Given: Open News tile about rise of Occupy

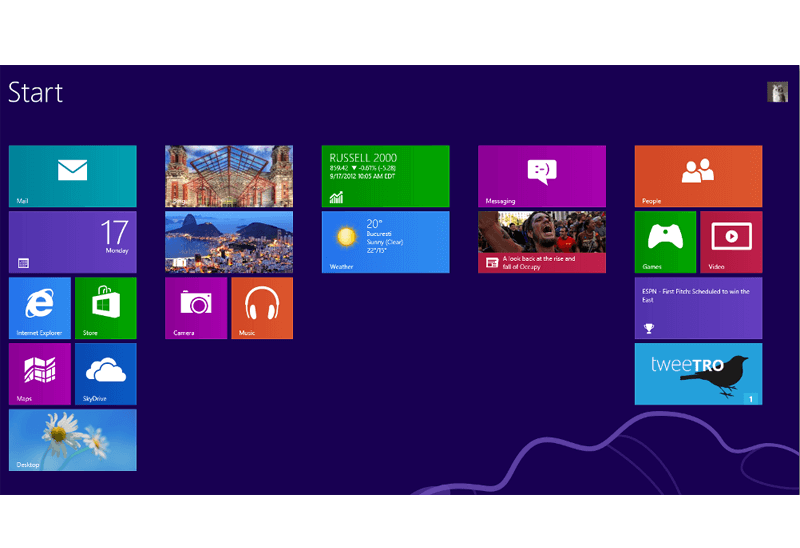Looking at the screenshot, I should click(x=542, y=242).
